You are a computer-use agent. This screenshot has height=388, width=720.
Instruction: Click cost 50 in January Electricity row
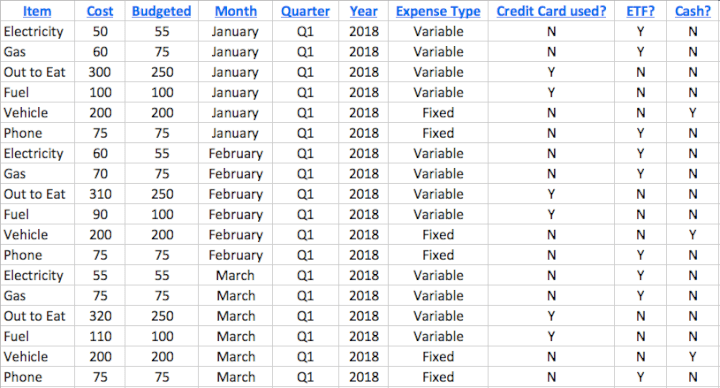point(100,31)
